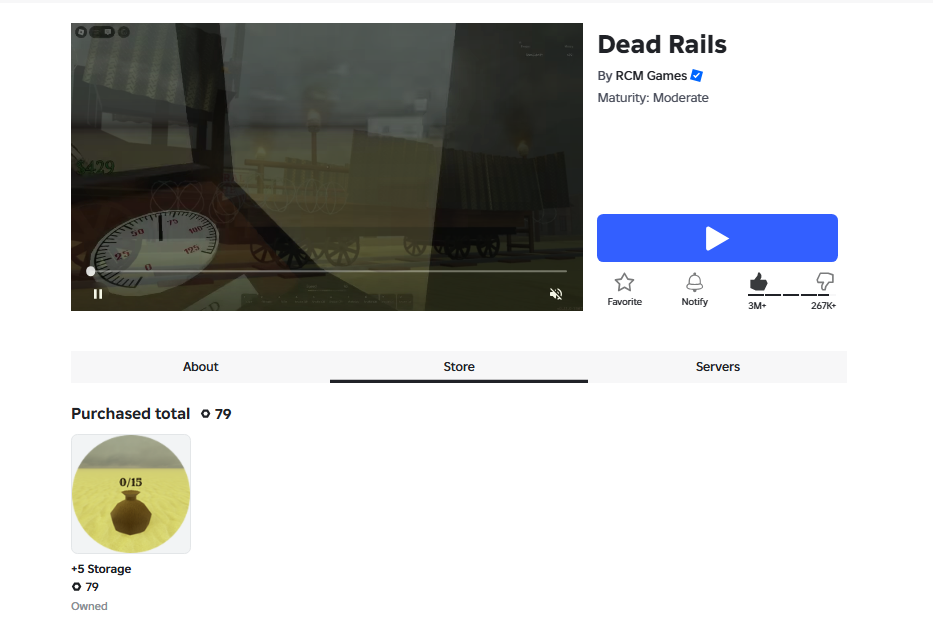Click the 3M+ likes count
Image resolution: width=933 pixels, height=628 pixels.
tap(757, 306)
